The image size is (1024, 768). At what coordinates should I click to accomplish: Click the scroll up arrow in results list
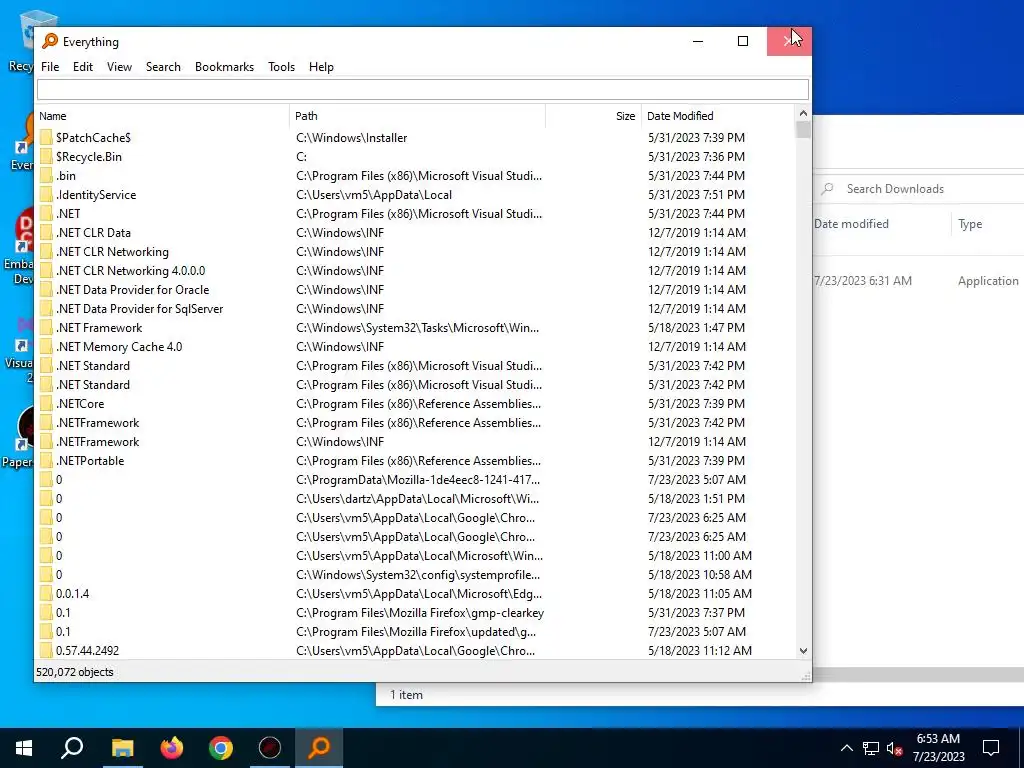point(803,113)
